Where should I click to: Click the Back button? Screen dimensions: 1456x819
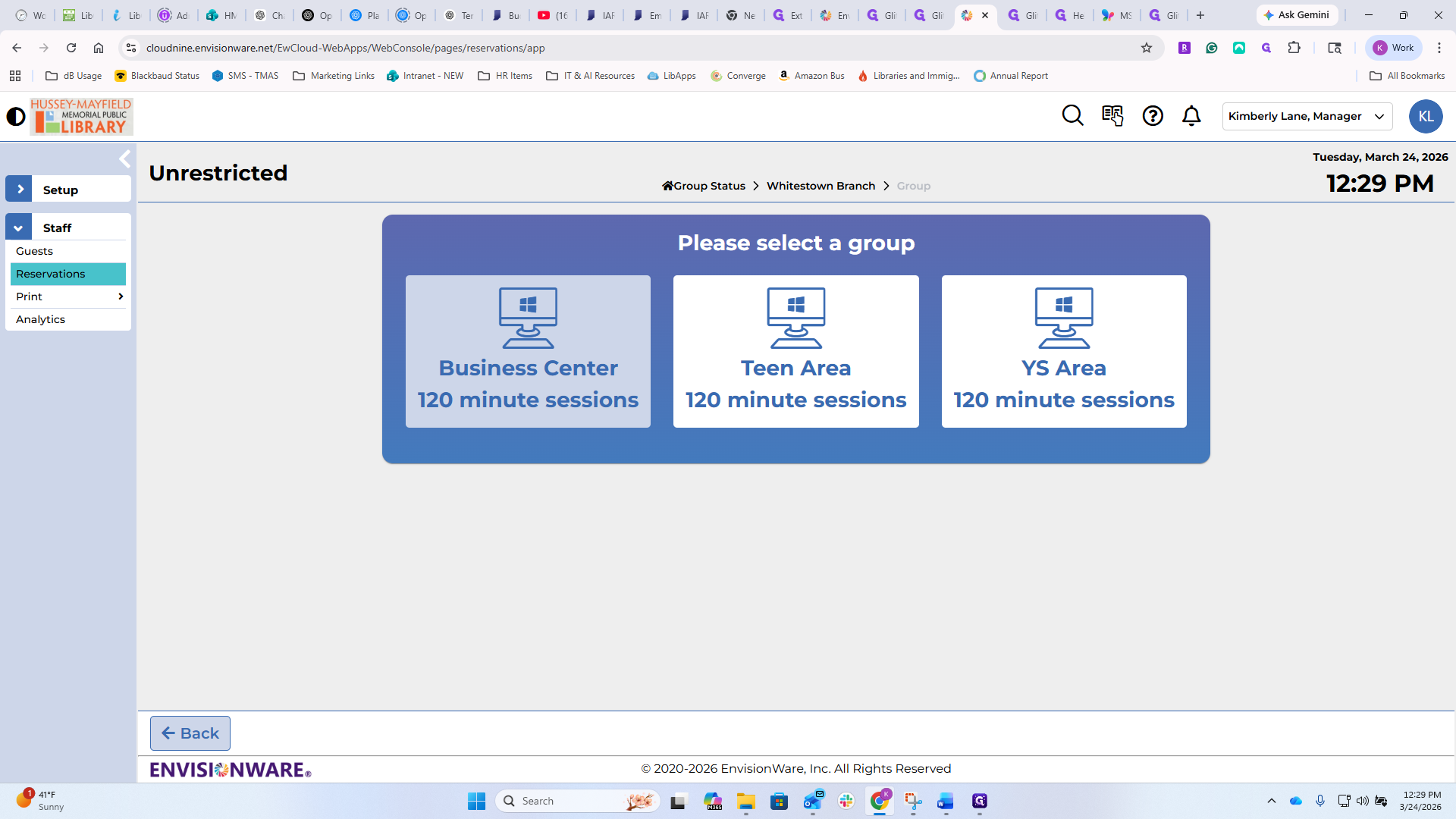tap(190, 733)
